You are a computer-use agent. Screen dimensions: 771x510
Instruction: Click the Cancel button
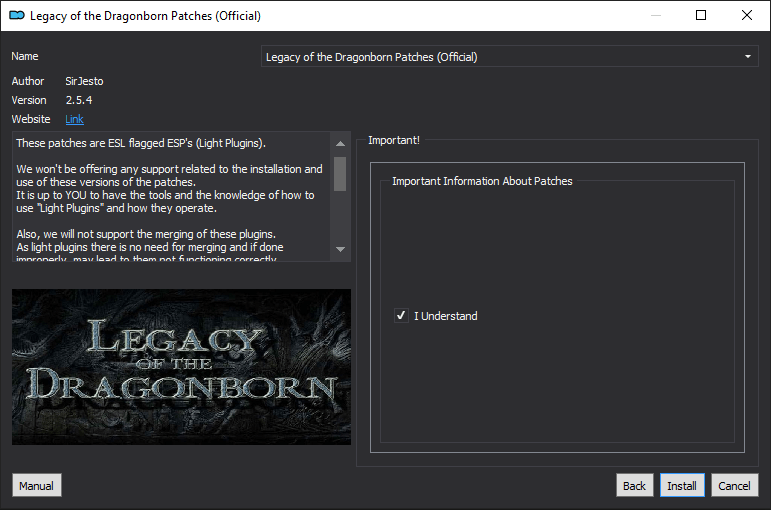tap(734, 485)
